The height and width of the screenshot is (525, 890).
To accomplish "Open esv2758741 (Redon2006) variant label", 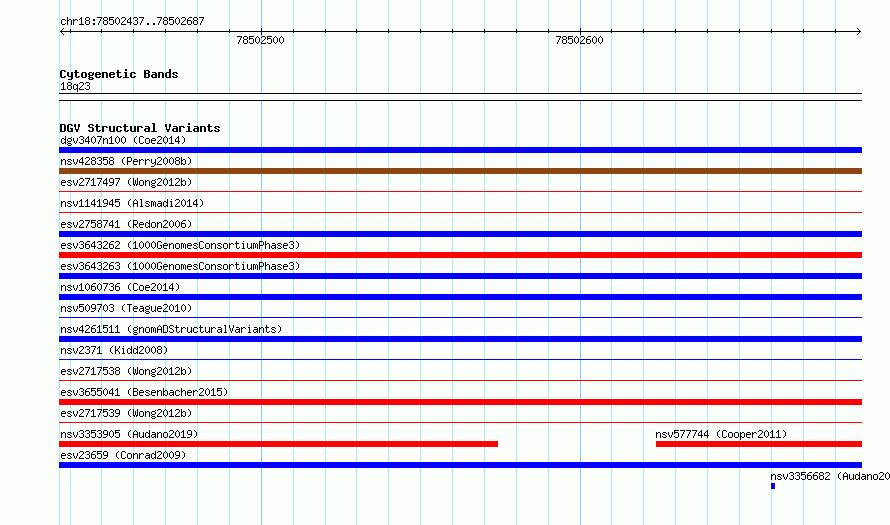I will point(126,224).
